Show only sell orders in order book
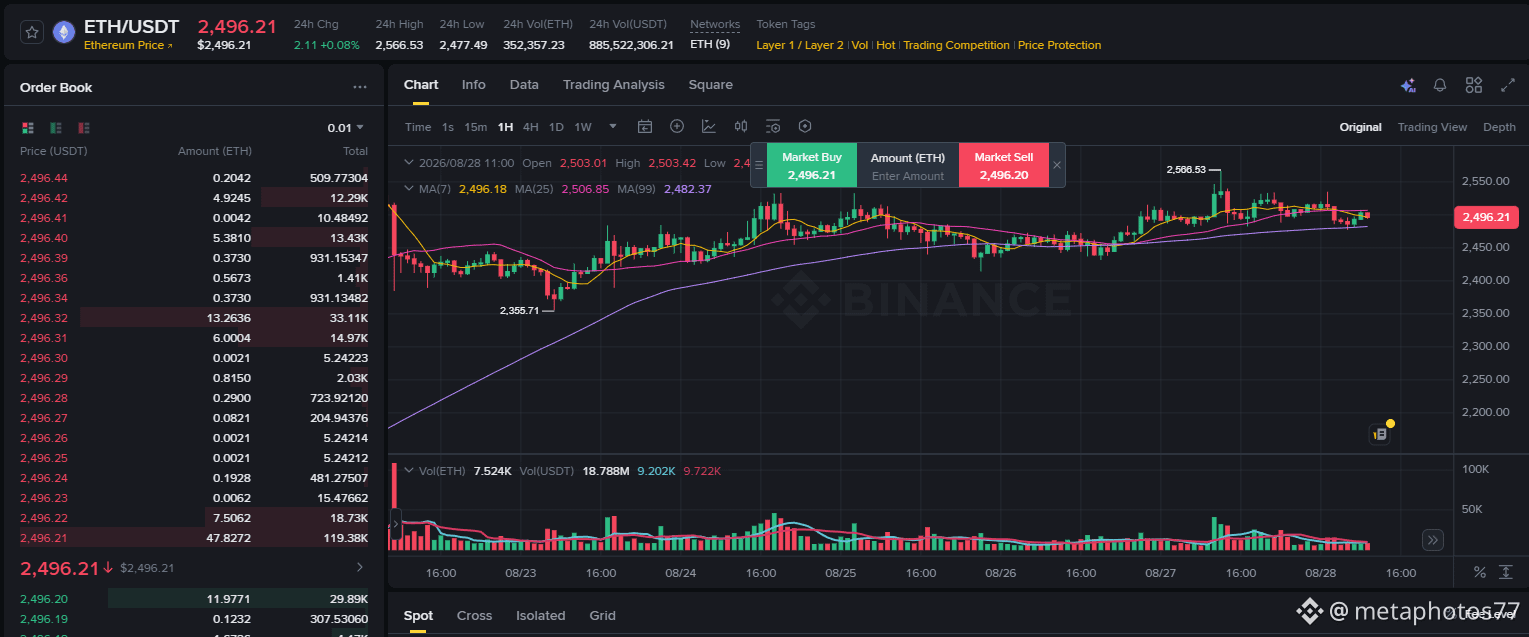The image size is (1529, 637). (x=84, y=128)
